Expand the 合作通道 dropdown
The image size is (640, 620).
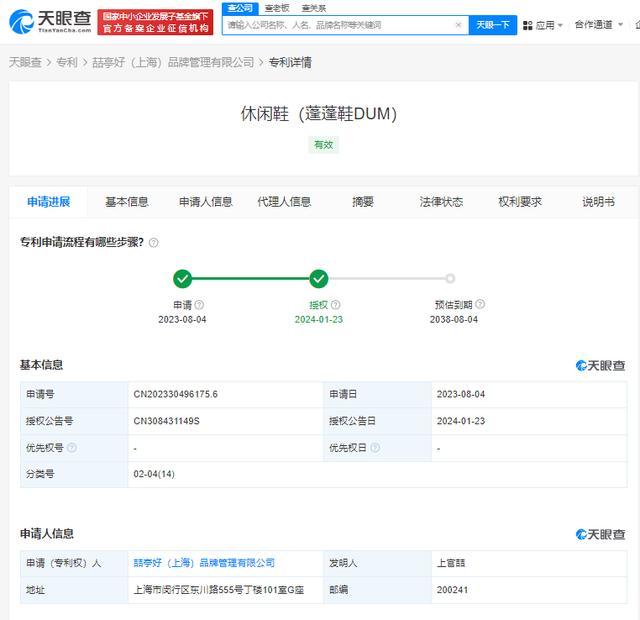pyautogui.click(x=598, y=25)
